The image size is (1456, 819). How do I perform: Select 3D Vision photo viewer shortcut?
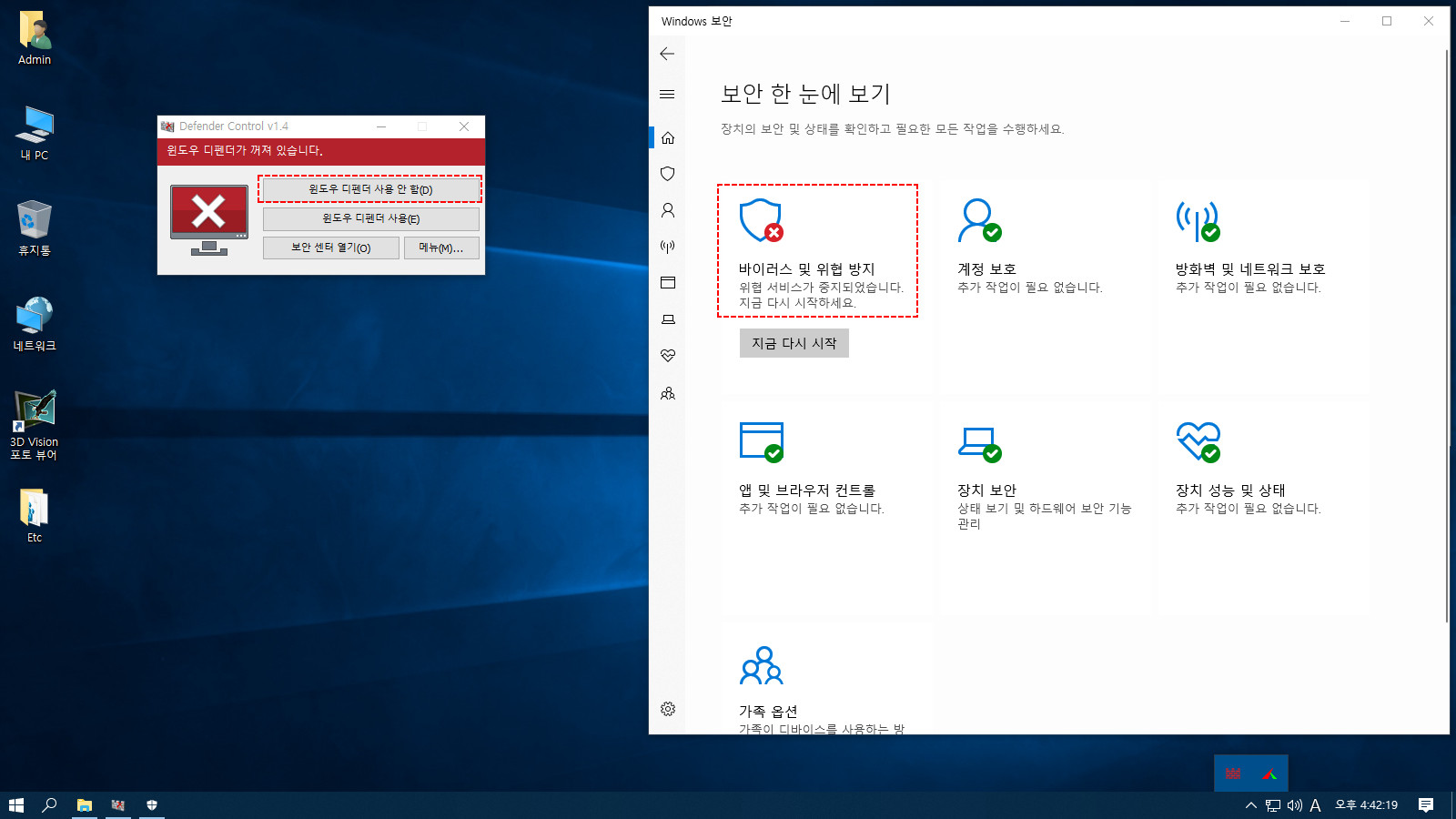tap(35, 425)
